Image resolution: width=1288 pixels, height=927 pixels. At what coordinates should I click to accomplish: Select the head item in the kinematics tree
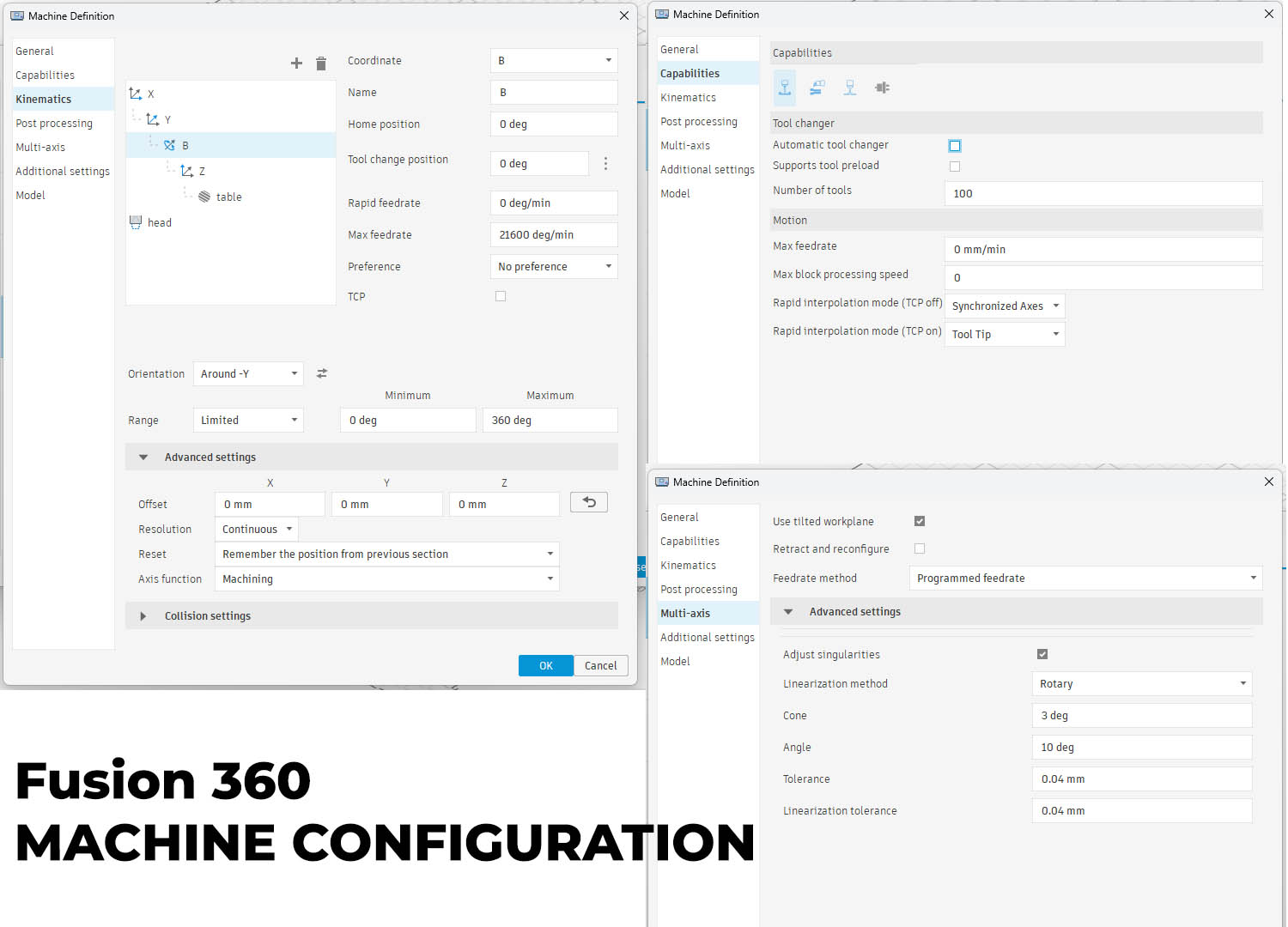coord(159,223)
